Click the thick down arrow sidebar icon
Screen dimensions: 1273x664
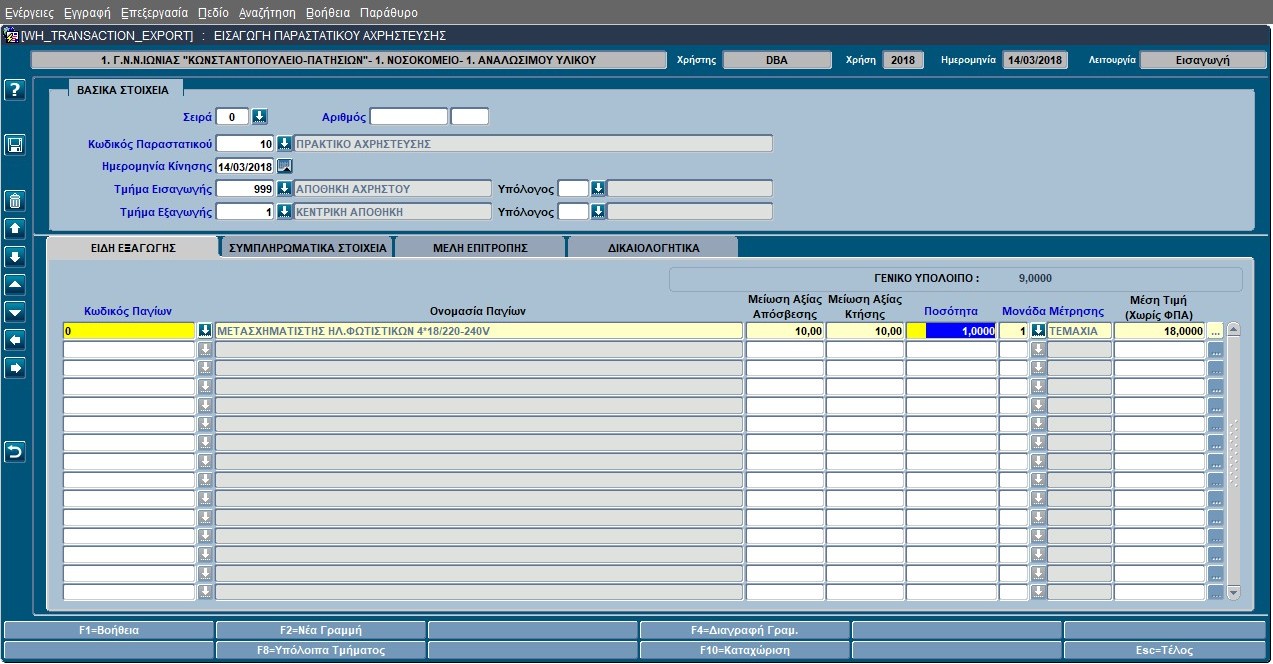point(15,256)
